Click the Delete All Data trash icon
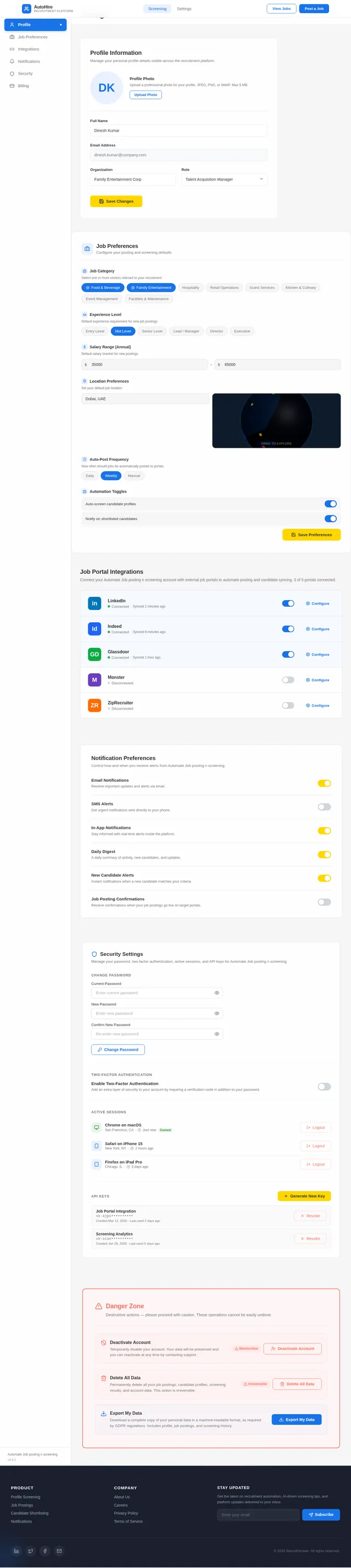Viewport: 351px width, 1568px height. point(104,1378)
